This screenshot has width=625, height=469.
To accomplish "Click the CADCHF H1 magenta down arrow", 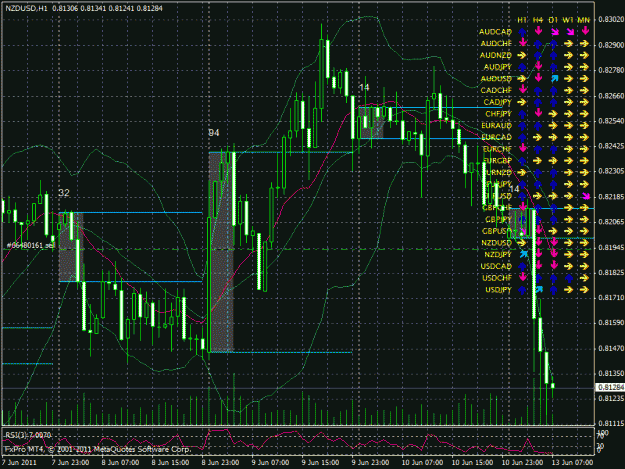I will [x=522, y=90].
